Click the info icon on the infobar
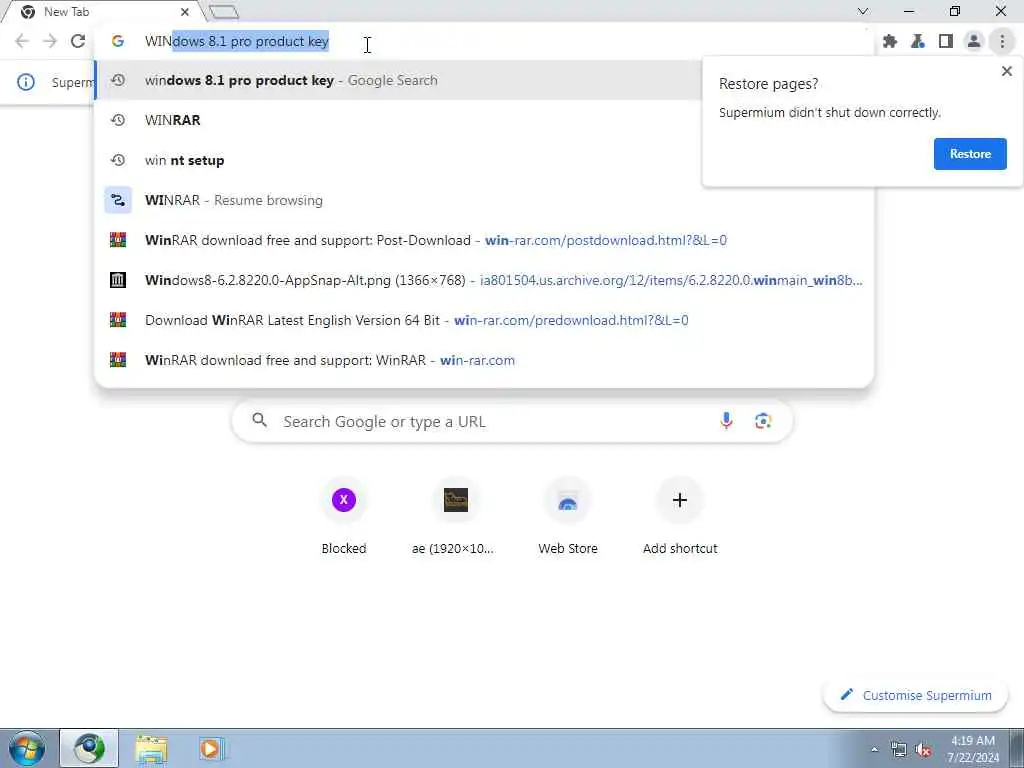Screen dimensions: 1024x768 click(25, 82)
